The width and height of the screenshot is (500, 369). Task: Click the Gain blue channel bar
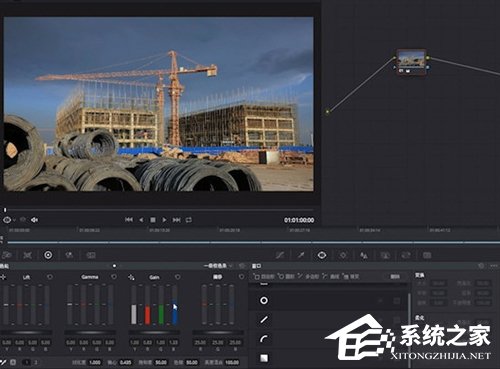pyautogui.click(x=175, y=304)
